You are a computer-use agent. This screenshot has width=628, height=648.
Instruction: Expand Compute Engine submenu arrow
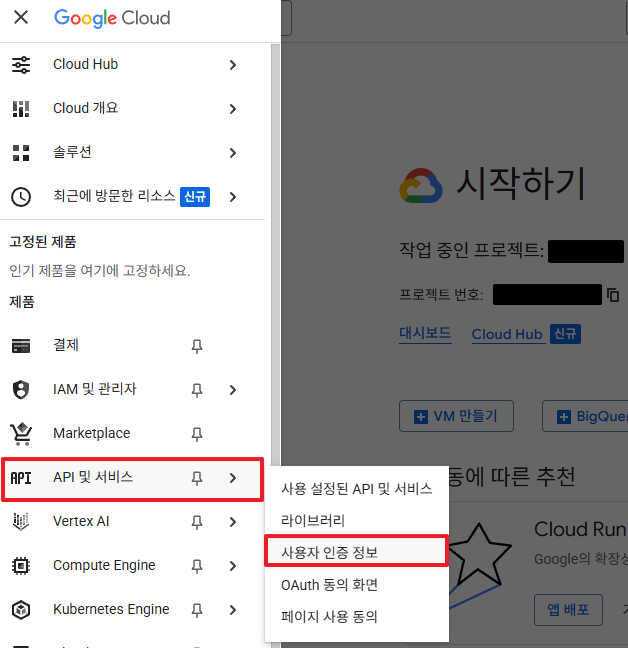click(233, 566)
